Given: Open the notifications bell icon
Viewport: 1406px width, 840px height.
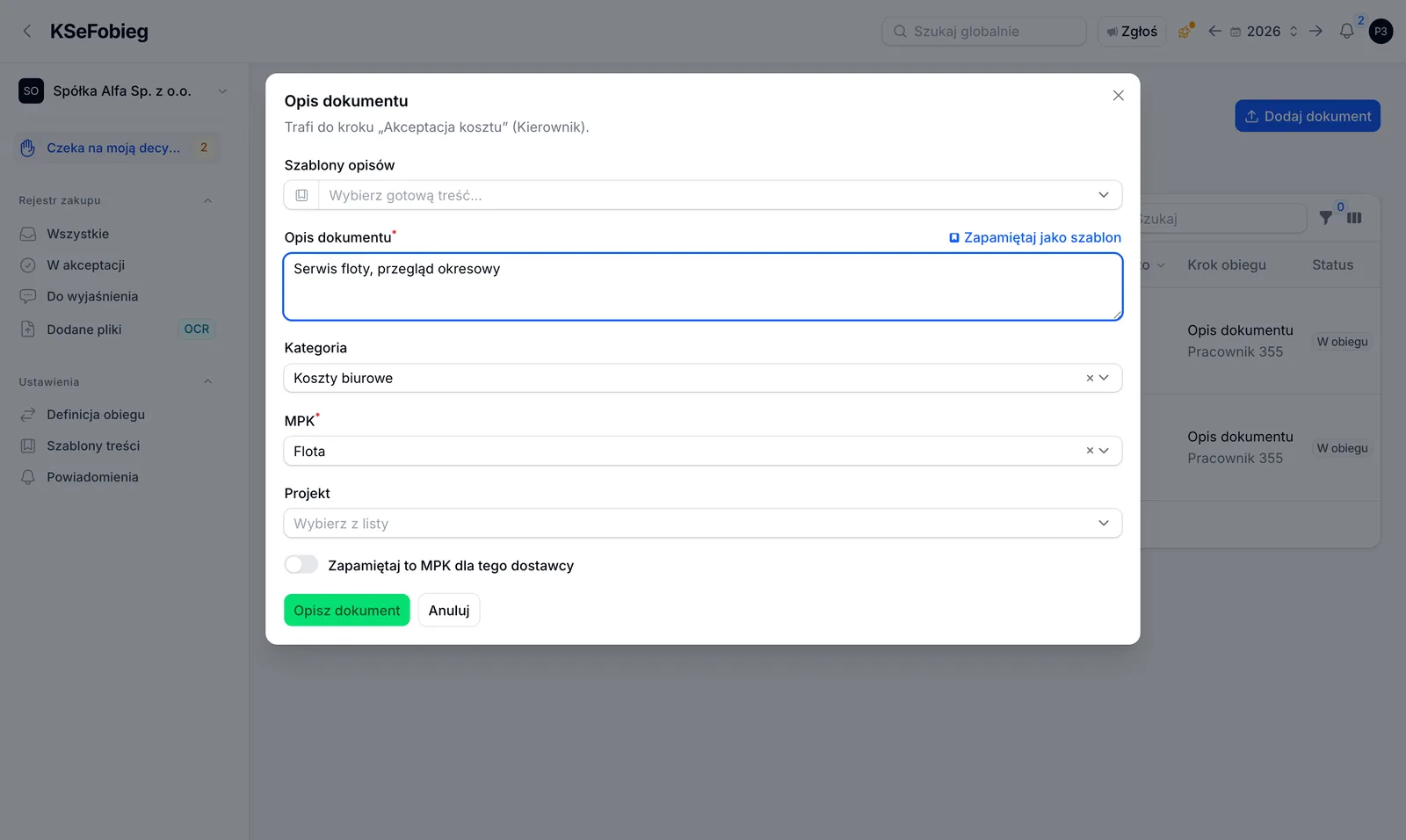Looking at the screenshot, I should point(1346,32).
